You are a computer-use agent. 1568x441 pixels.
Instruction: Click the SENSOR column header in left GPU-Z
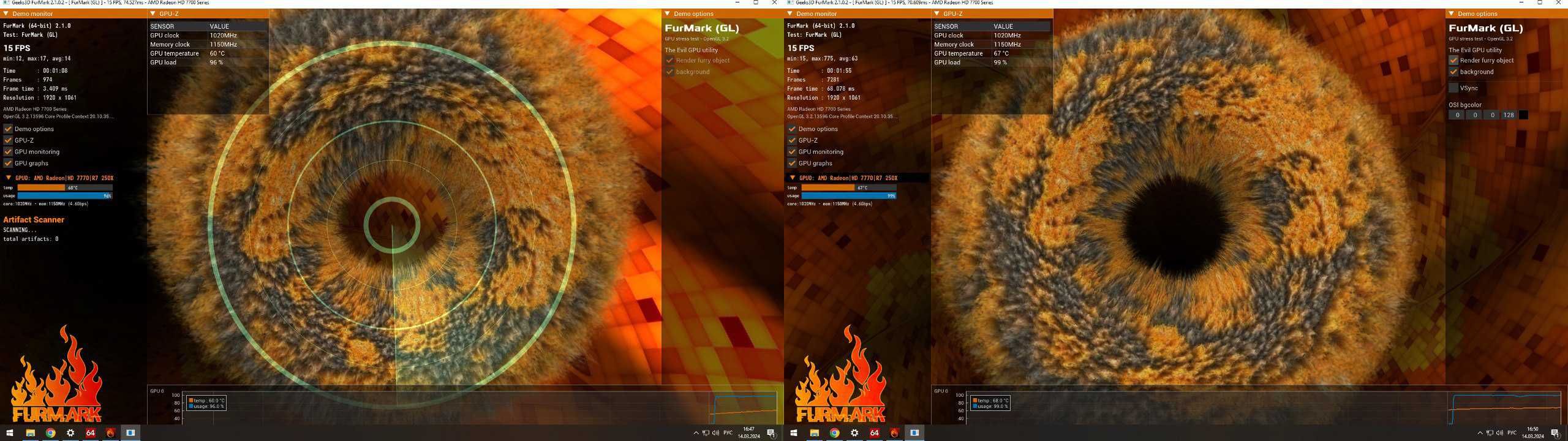pyautogui.click(x=162, y=26)
